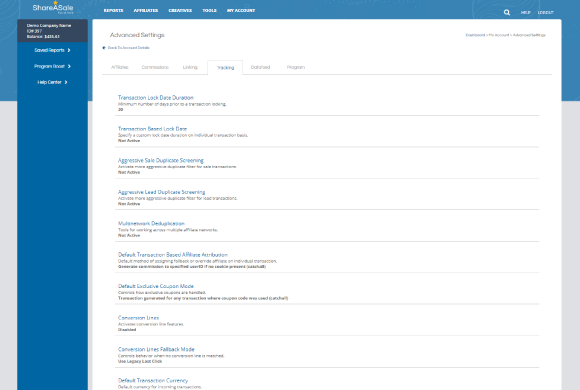
Task: Expand the Saved Reports sidebar chevron
Action: coord(69,50)
